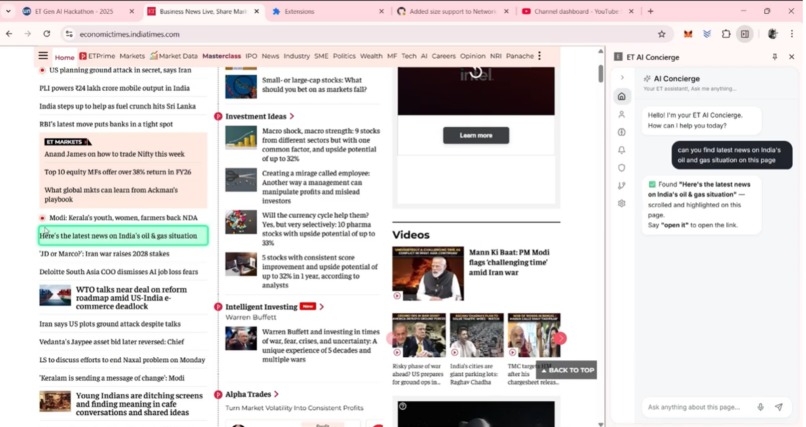Open 'Young Indians are ditching screens' article
The image size is (806, 427).
click(x=139, y=404)
